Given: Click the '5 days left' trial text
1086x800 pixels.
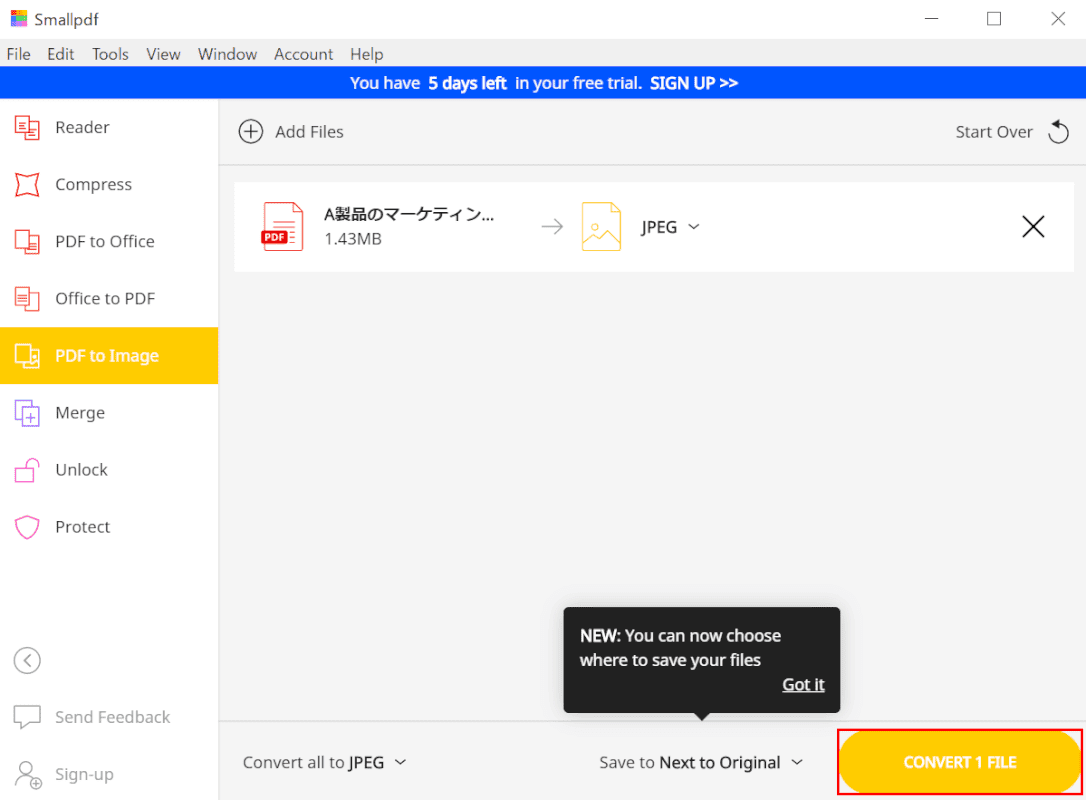Looking at the screenshot, I should click(x=468, y=83).
